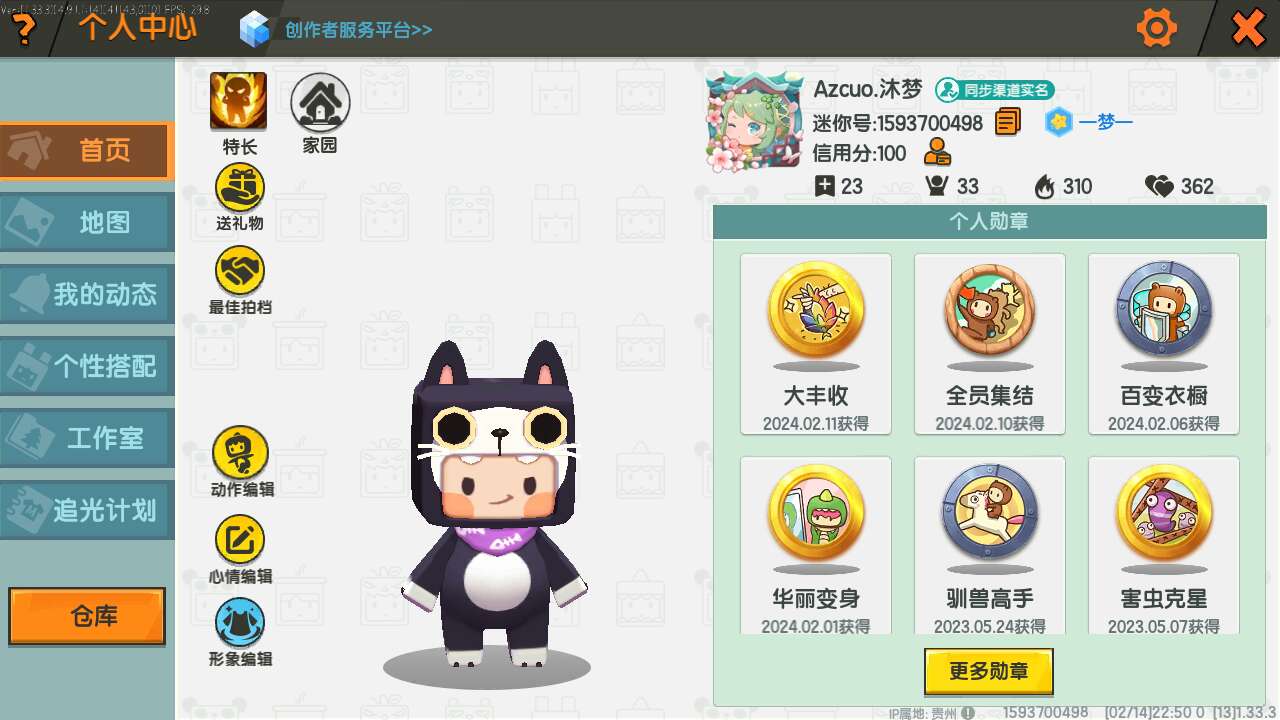Screen dimensions: 1280x720
Task: Open the 追光计划 sidebar tab
Action: [87, 510]
